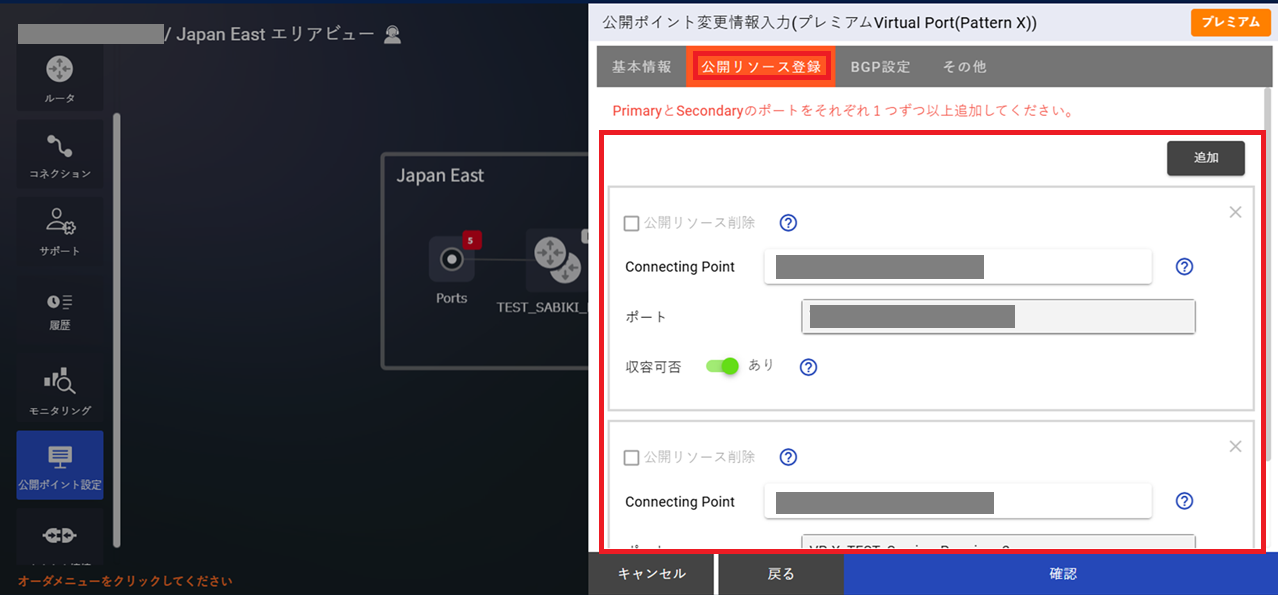Switch to the BGP設定 tab
The height and width of the screenshot is (595, 1278).
click(880, 66)
